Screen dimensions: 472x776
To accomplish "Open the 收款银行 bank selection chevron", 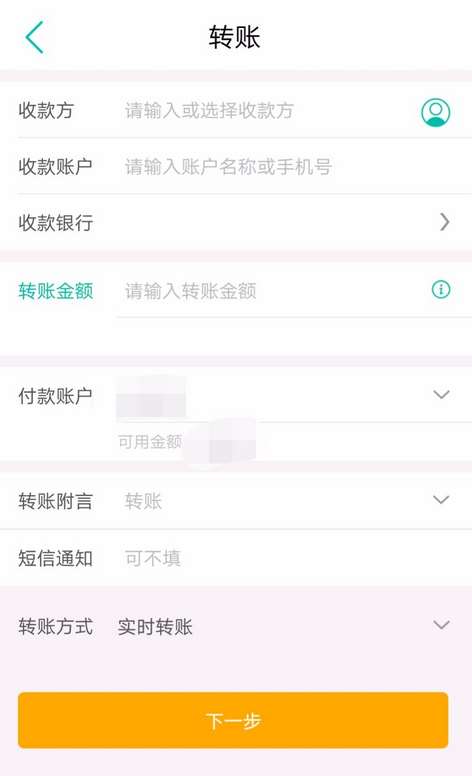I will click(x=444, y=222).
